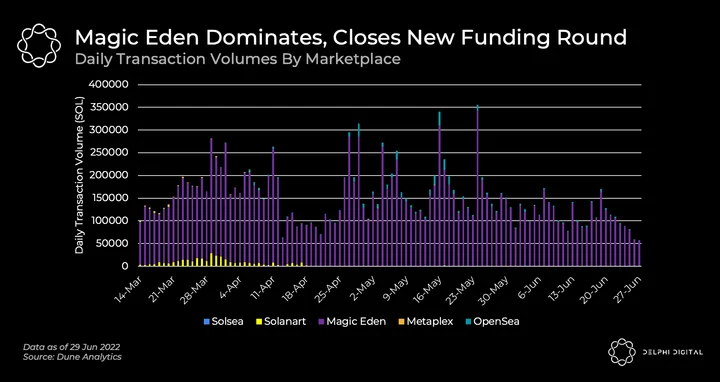The image size is (720, 382).
Task: Click the subtitle 'Daily Transaction Volumes By Marketplace'
Action: pos(237,60)
